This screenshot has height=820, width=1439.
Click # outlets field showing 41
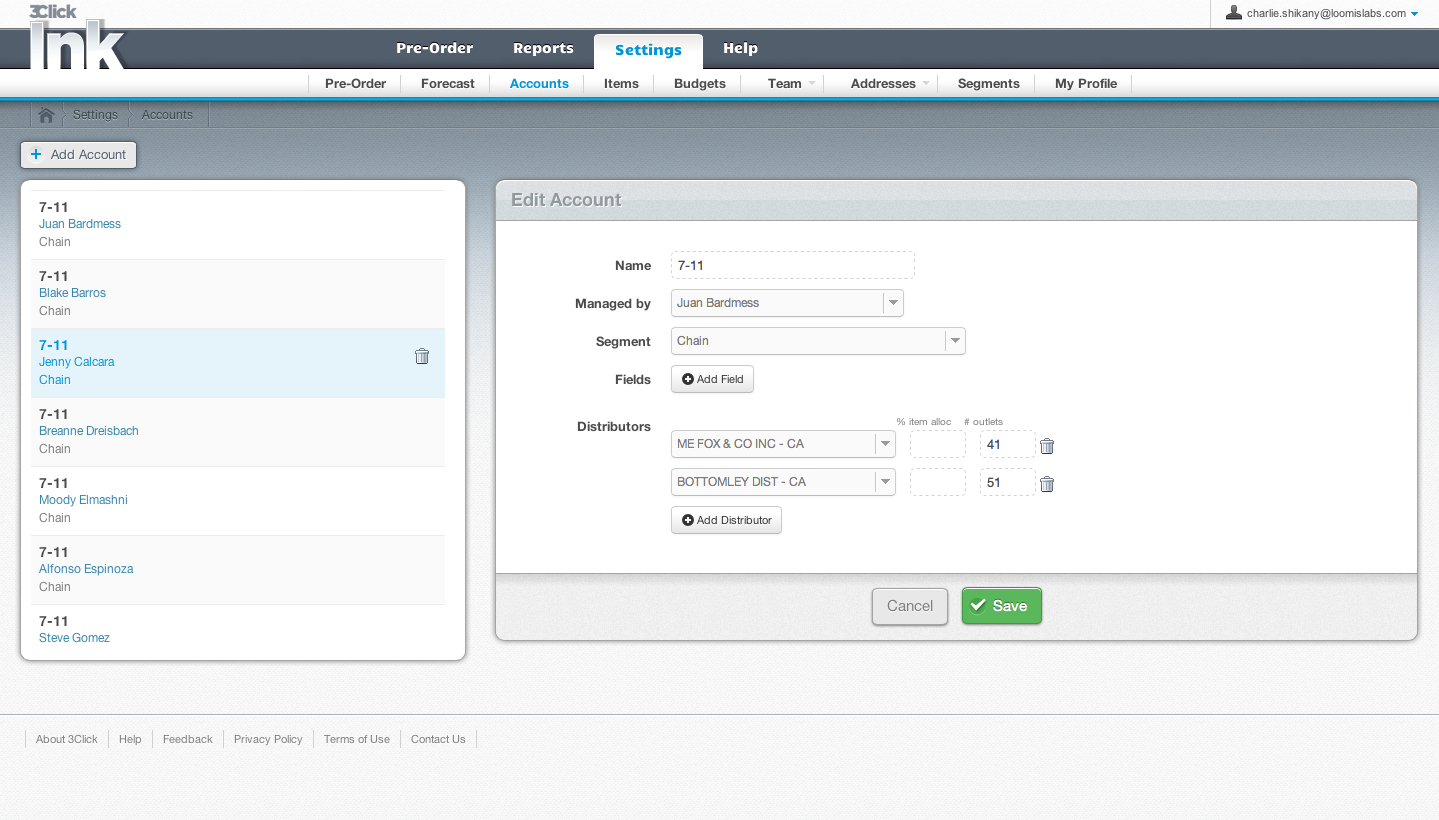tap(1008, 444)
